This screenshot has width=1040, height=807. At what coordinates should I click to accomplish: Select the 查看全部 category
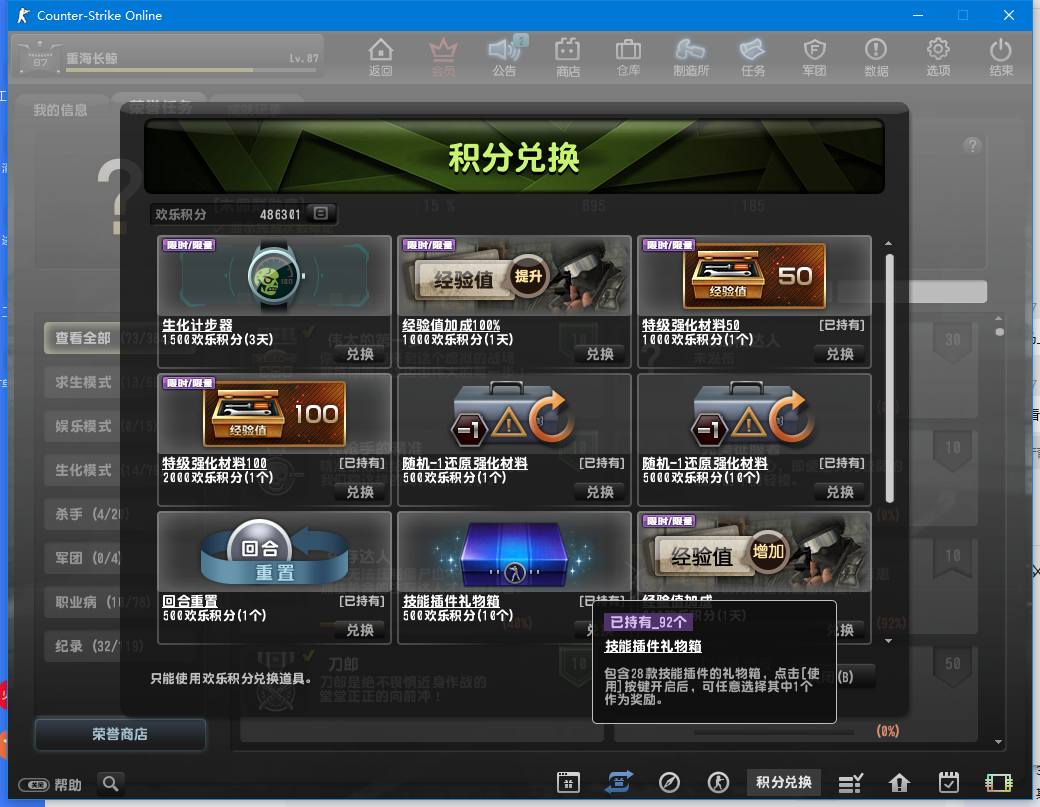click(x=83, y=338)
